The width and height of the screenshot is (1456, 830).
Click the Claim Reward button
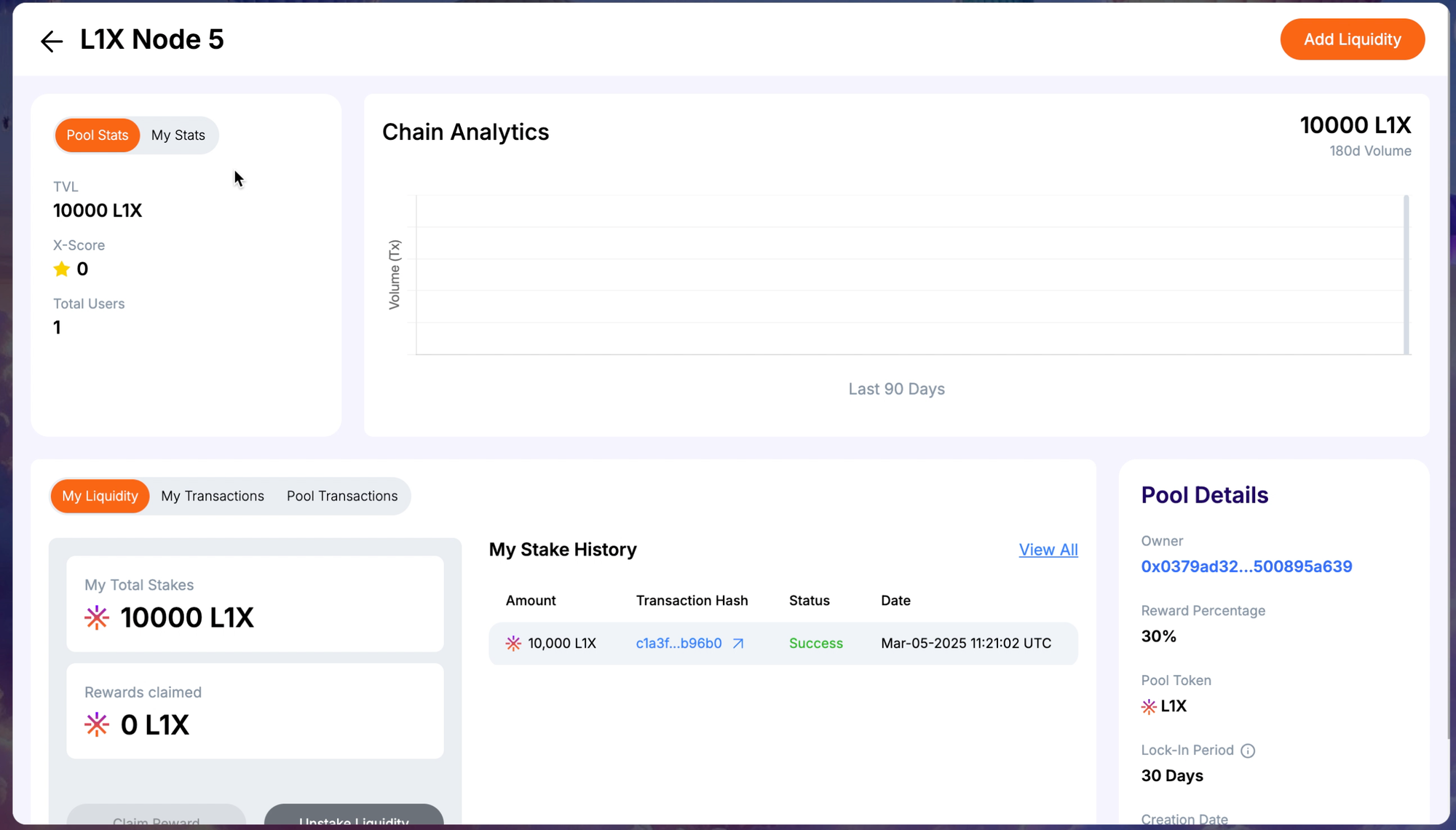(x=156, y=817)
